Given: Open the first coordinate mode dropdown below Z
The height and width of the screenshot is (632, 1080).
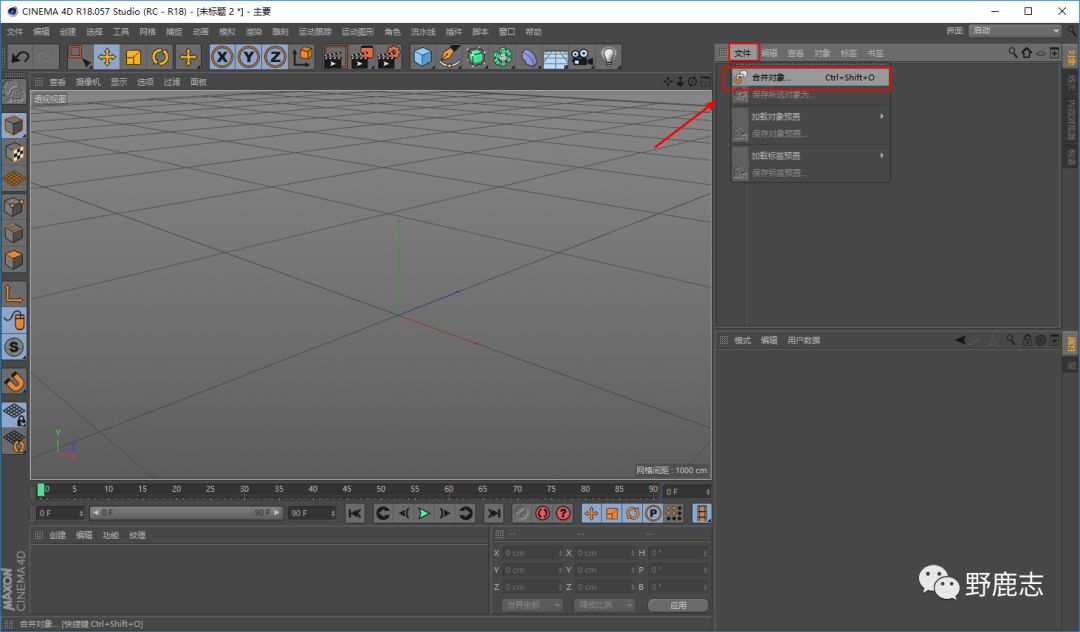Looking at the screenshot, I should 532,605.
